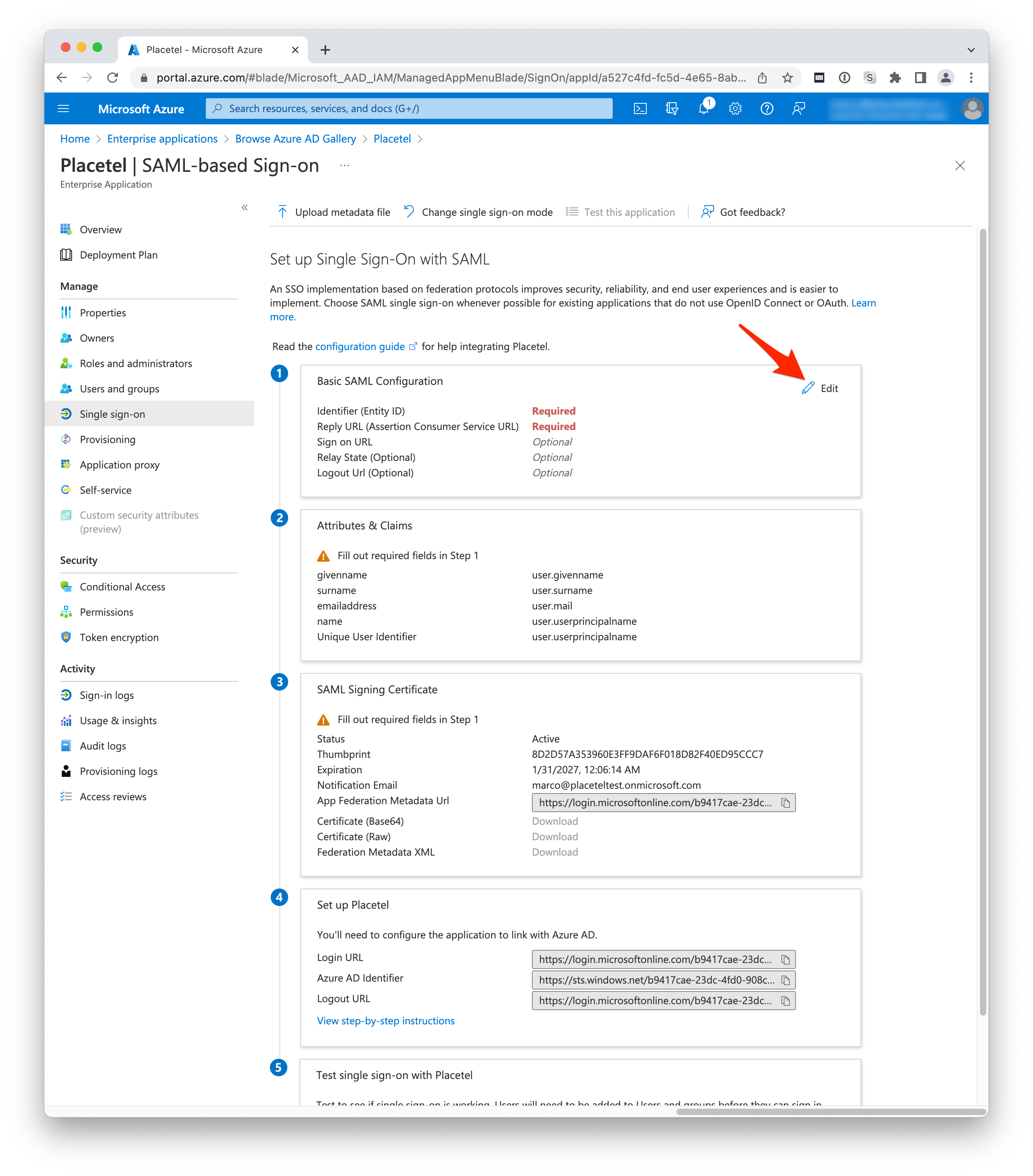Copy the Login URL value
The width and height of the screenshot is (1033, 1176).
coord(786,959)
